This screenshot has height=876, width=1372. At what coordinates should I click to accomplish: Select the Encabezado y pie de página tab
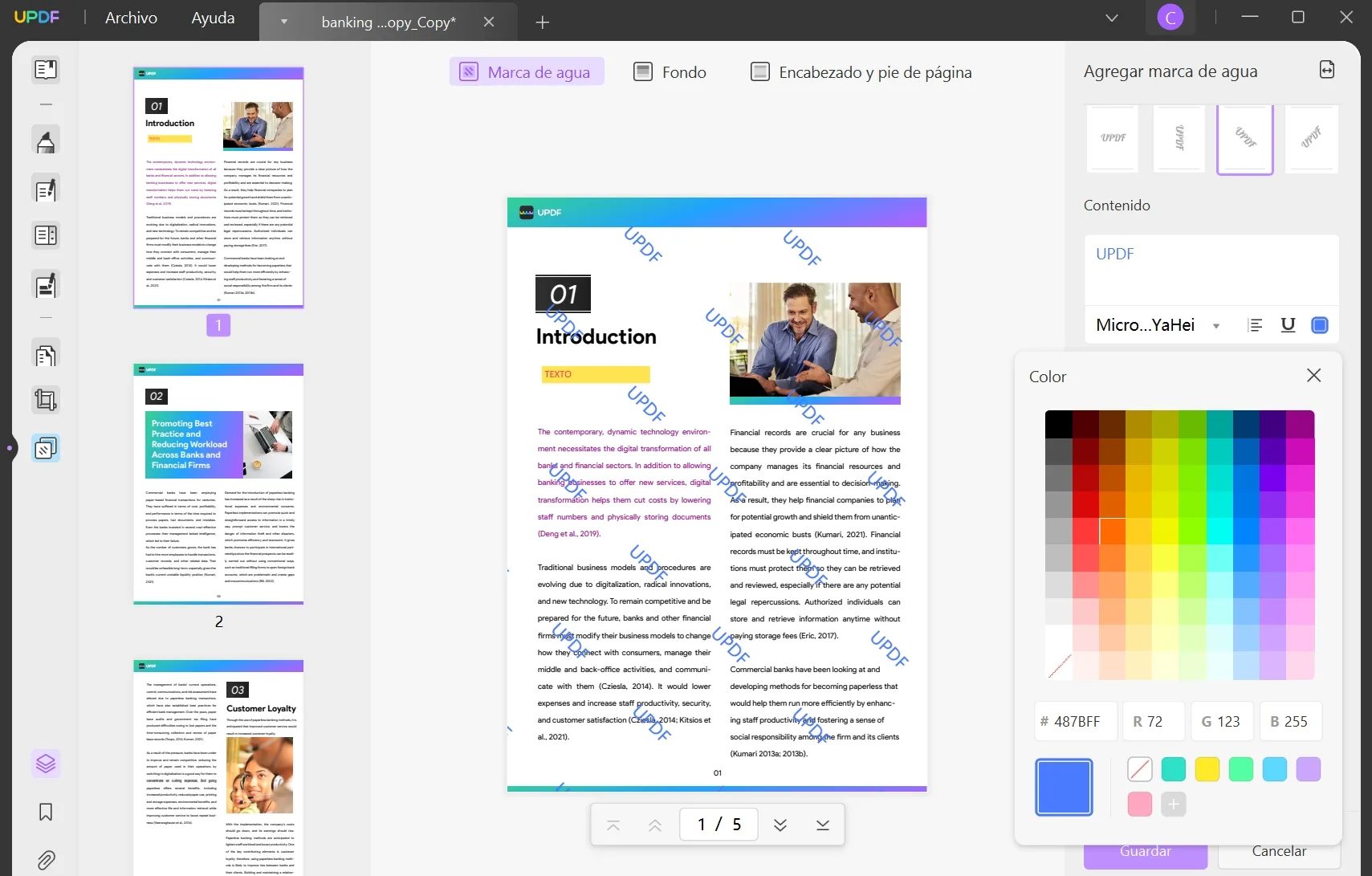point(861,72)
